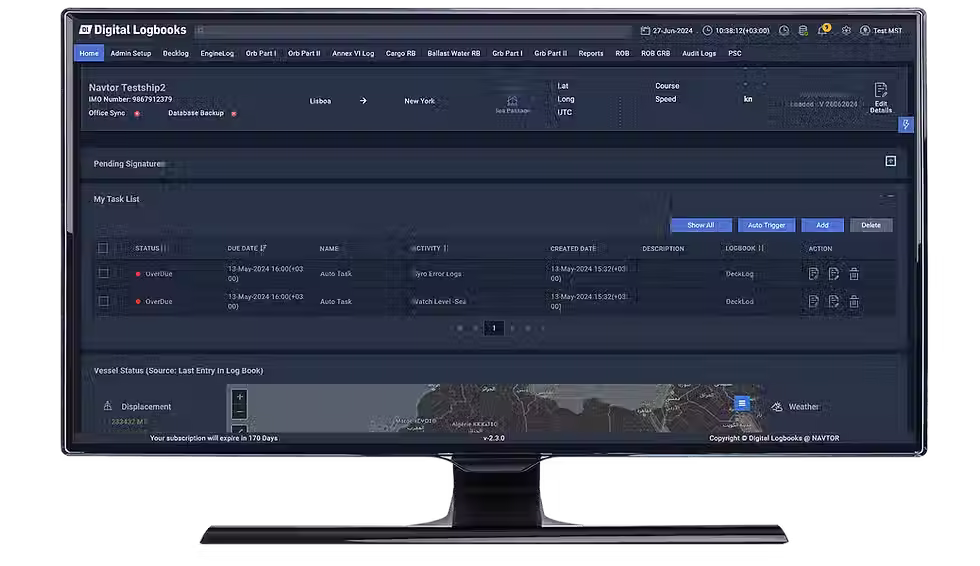This screenshot has height=566, width=980.
Task: Click the Lisboa departure label
Action: point(320,101)
